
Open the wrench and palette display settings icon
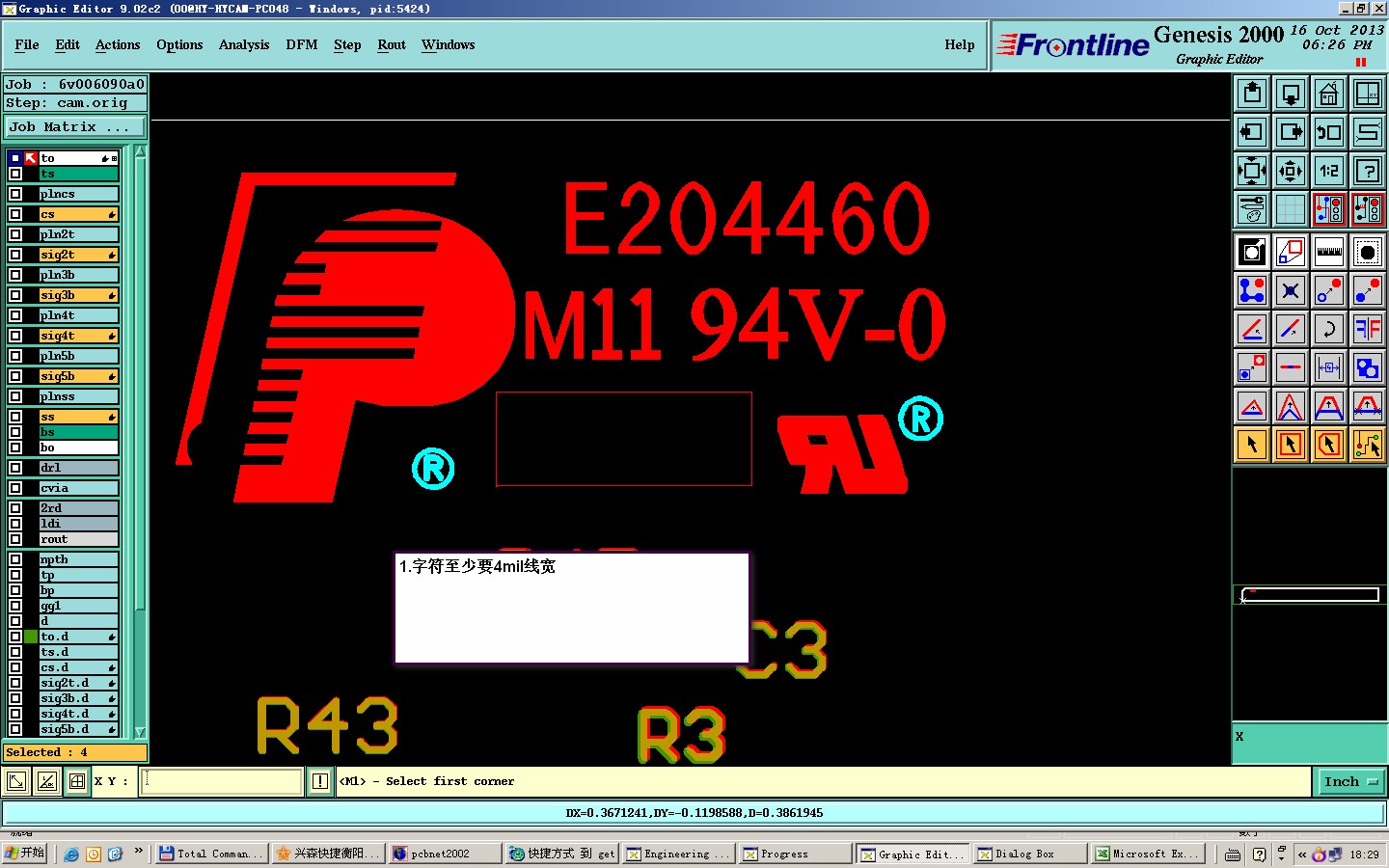point(1252,209)
